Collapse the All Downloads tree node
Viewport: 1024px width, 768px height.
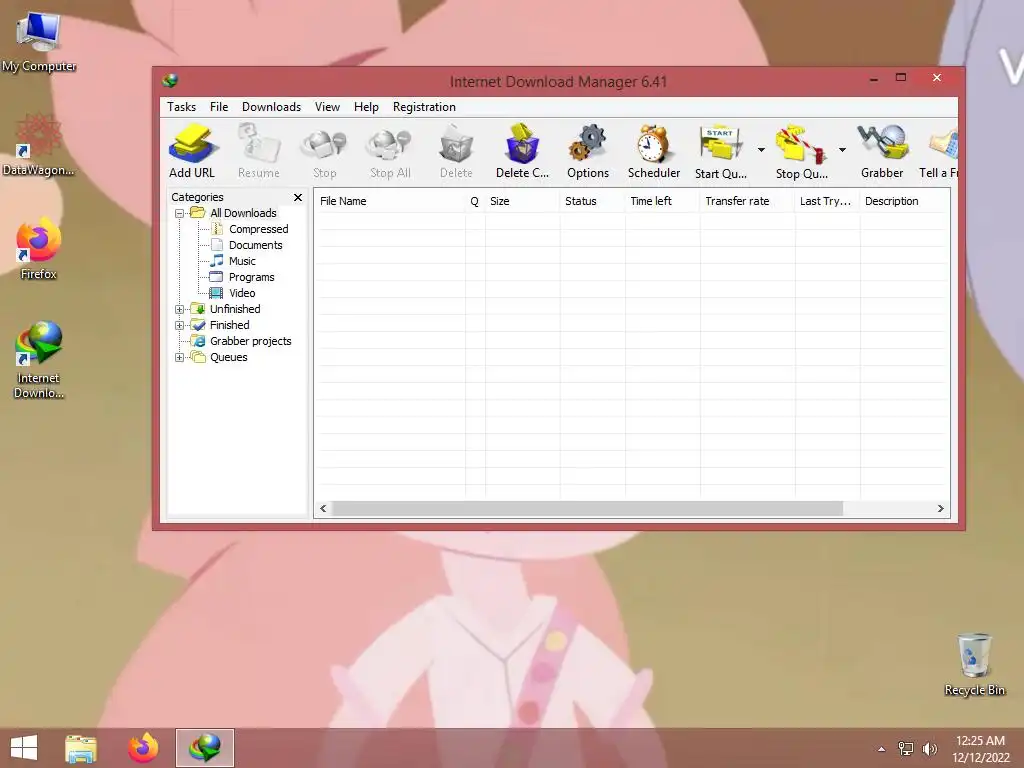(179, 214)
